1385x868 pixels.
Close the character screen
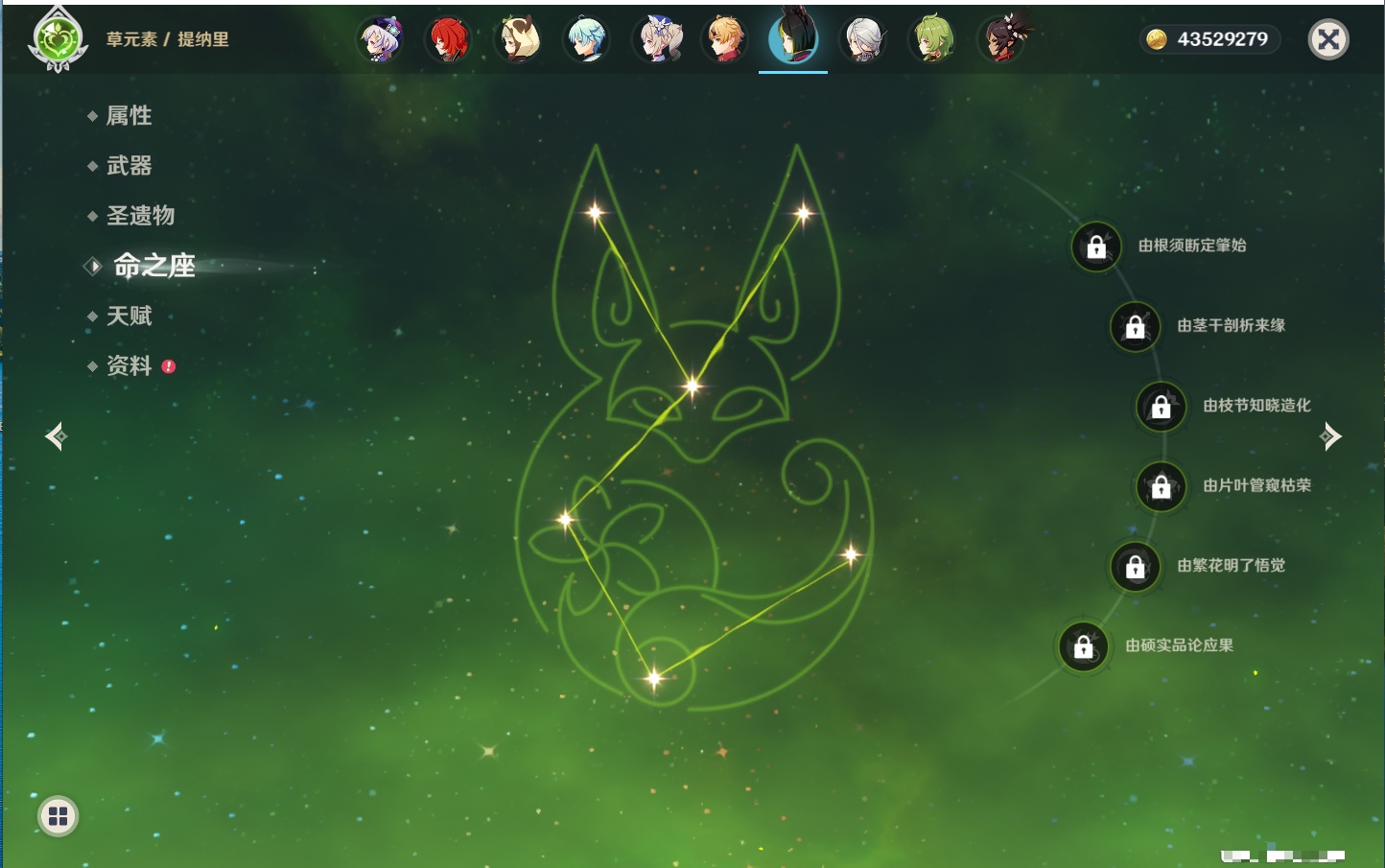point(1328,39)
